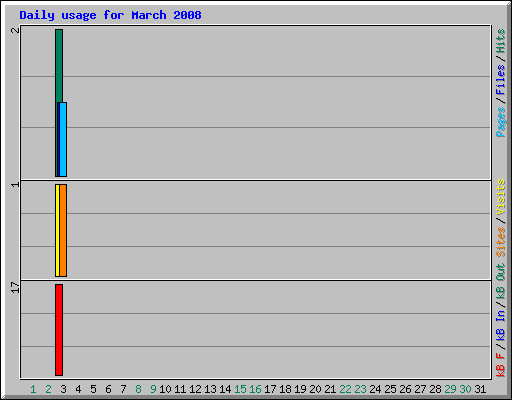Screen dimensions: 512x400
Task: Click day label 17 on the x-axis
Action: (x=270, y=389)
